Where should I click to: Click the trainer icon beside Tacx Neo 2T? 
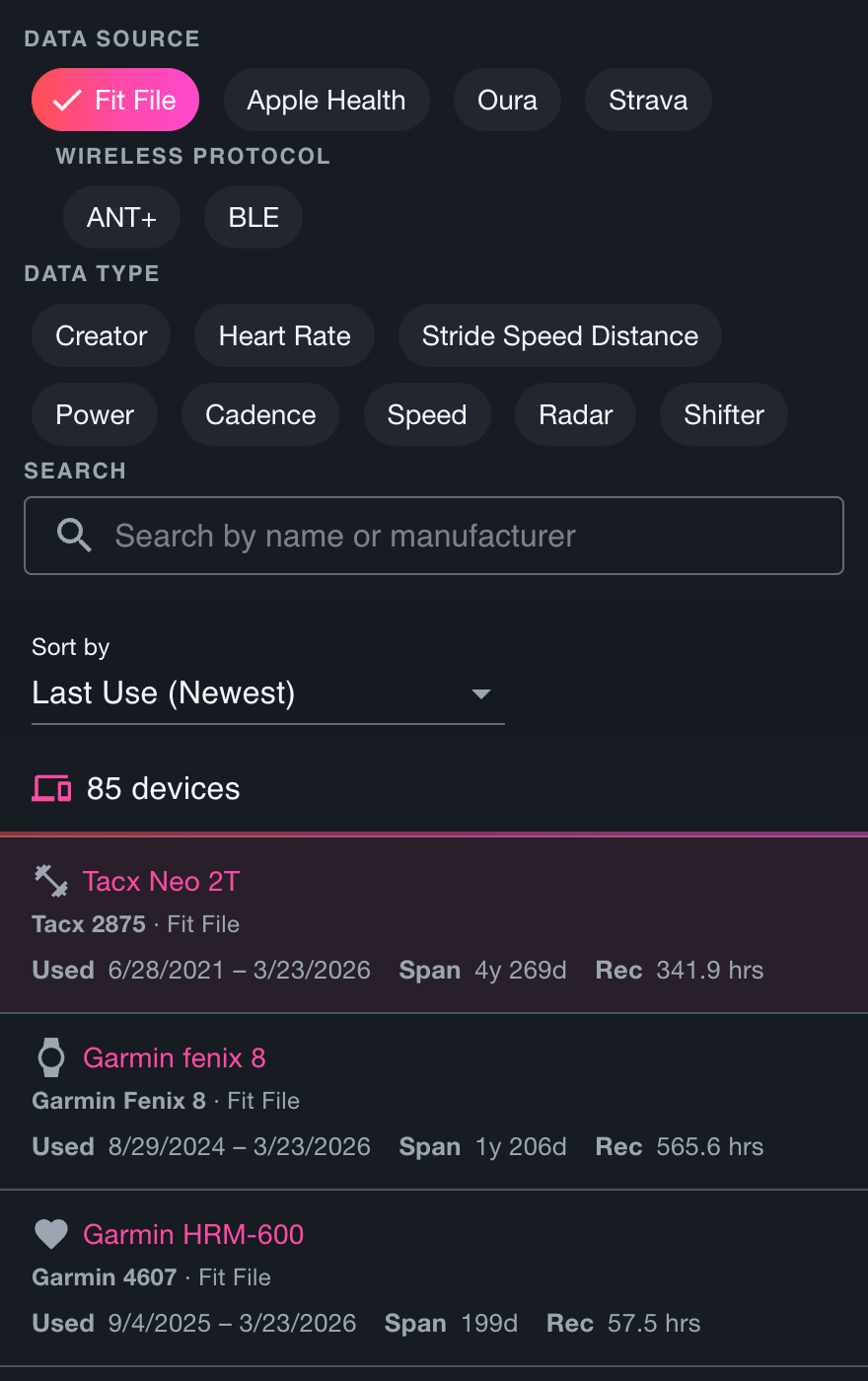[49, 881]
